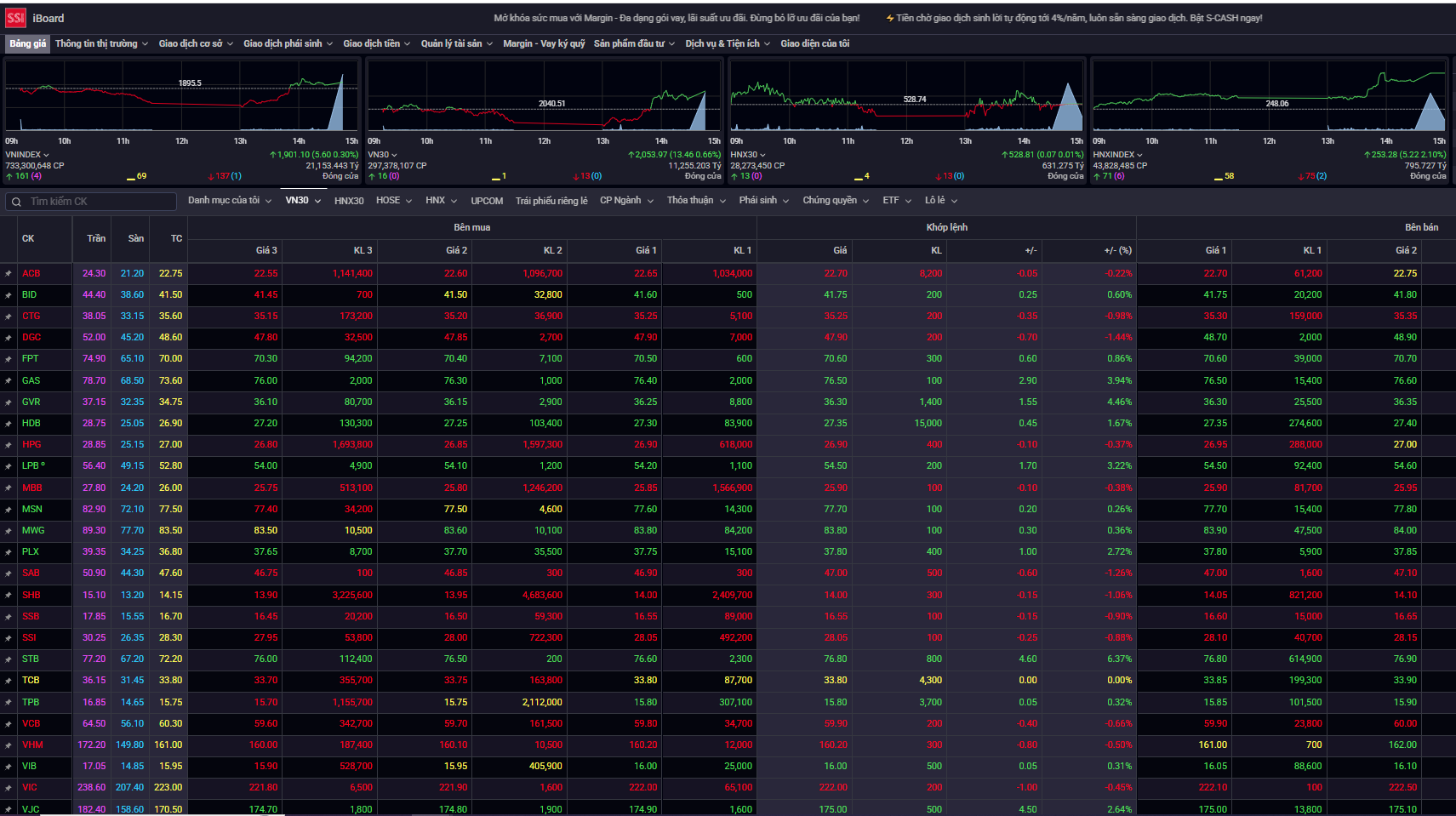Screen dimensions: 1456x816
Task: Open the Giao dịch phái sinh dropdown
Action: 288,43
